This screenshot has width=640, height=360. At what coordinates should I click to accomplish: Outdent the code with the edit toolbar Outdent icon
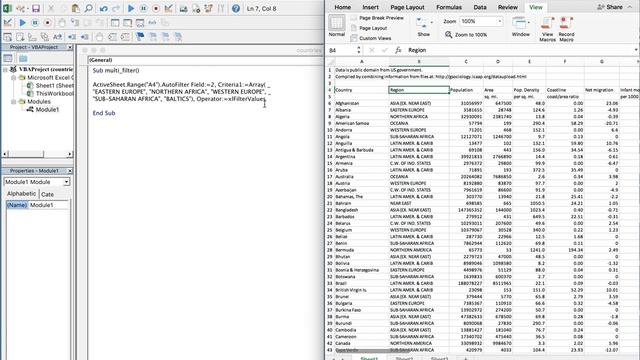pyautogui.click(x=85, y=37)
